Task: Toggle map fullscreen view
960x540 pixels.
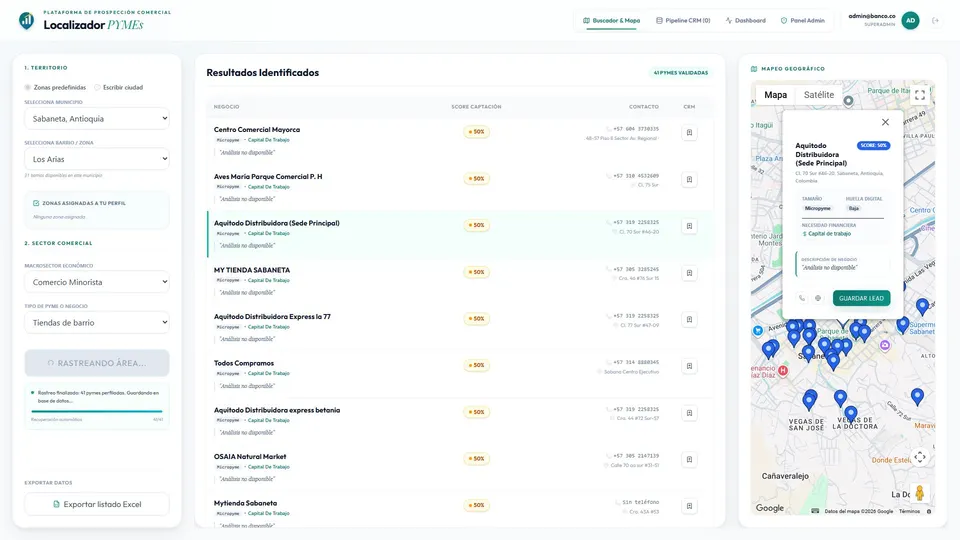Action: (920, 95)
